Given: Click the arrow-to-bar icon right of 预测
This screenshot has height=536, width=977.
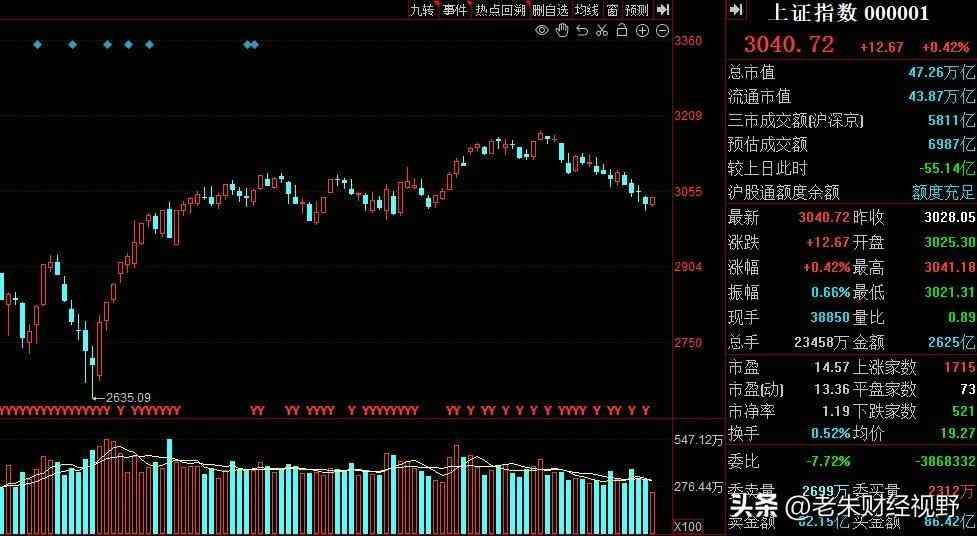Looking at the screenshot, I should (x=664, y=10).
